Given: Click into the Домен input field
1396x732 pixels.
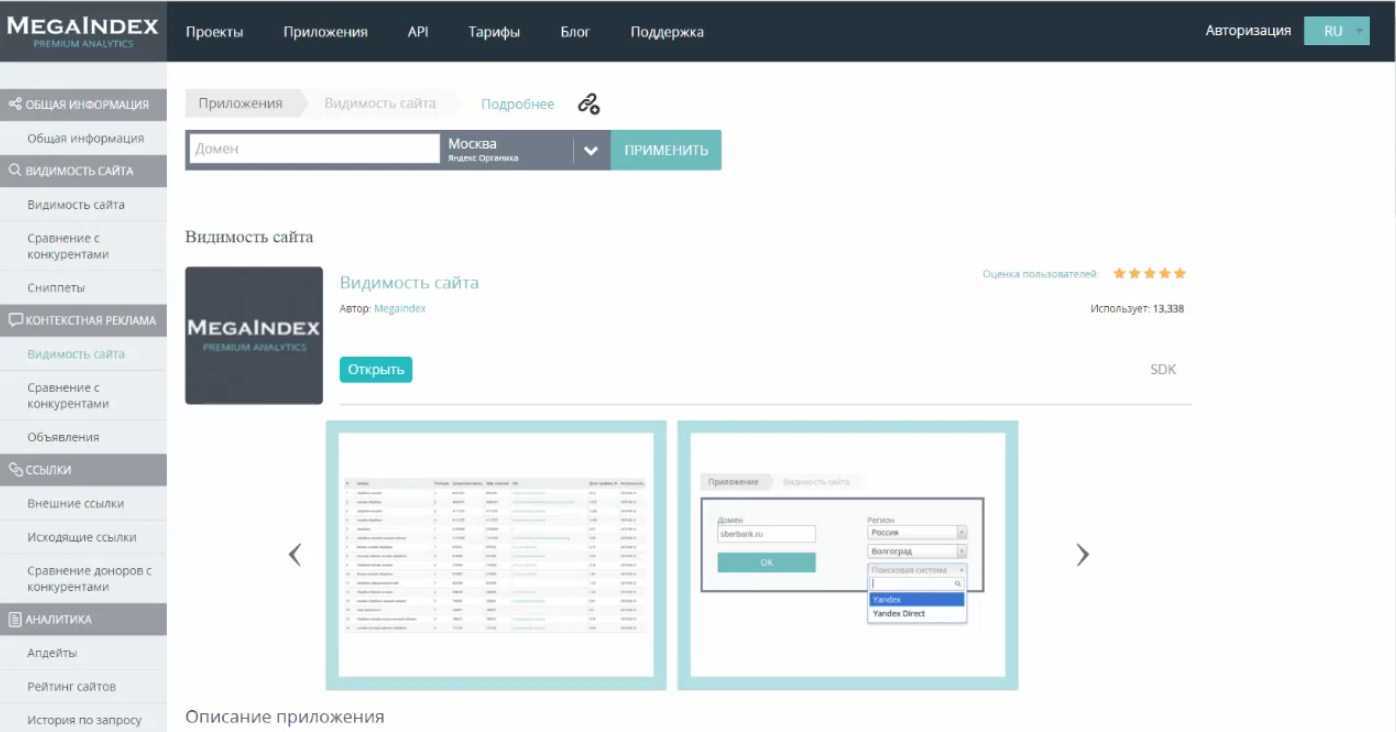Looking at the screenshot, I should pos(314,149).
